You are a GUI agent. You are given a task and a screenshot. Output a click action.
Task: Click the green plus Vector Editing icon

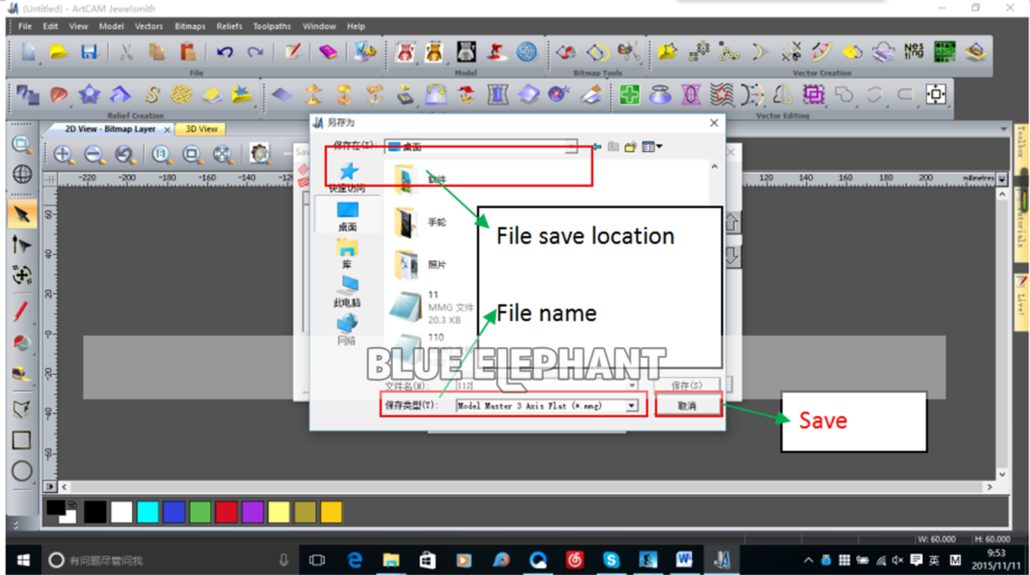coord(629,95)
